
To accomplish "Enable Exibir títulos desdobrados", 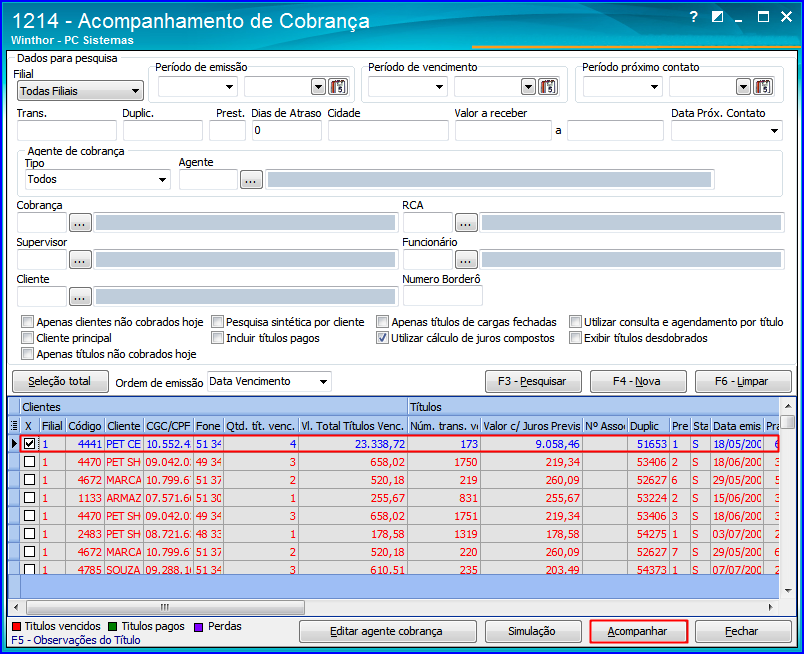I will click(575, 338).
